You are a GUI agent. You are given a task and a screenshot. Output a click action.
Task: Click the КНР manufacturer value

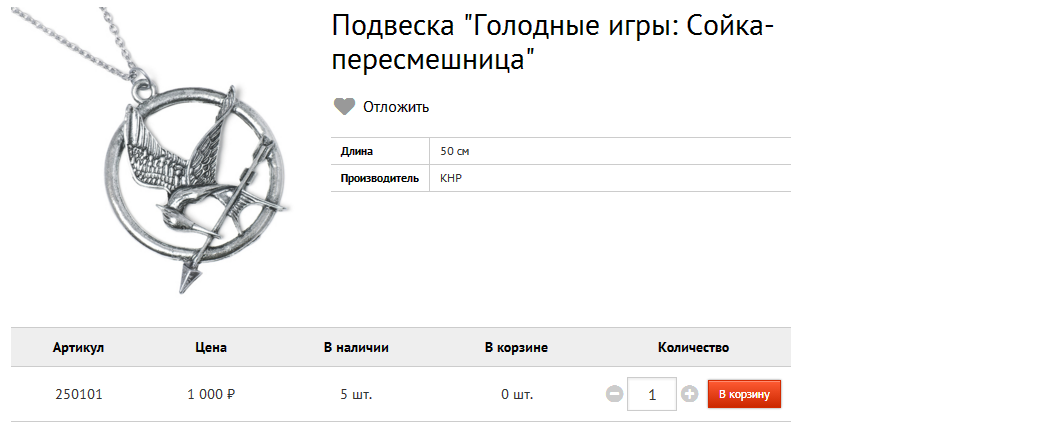coord(451,179)
